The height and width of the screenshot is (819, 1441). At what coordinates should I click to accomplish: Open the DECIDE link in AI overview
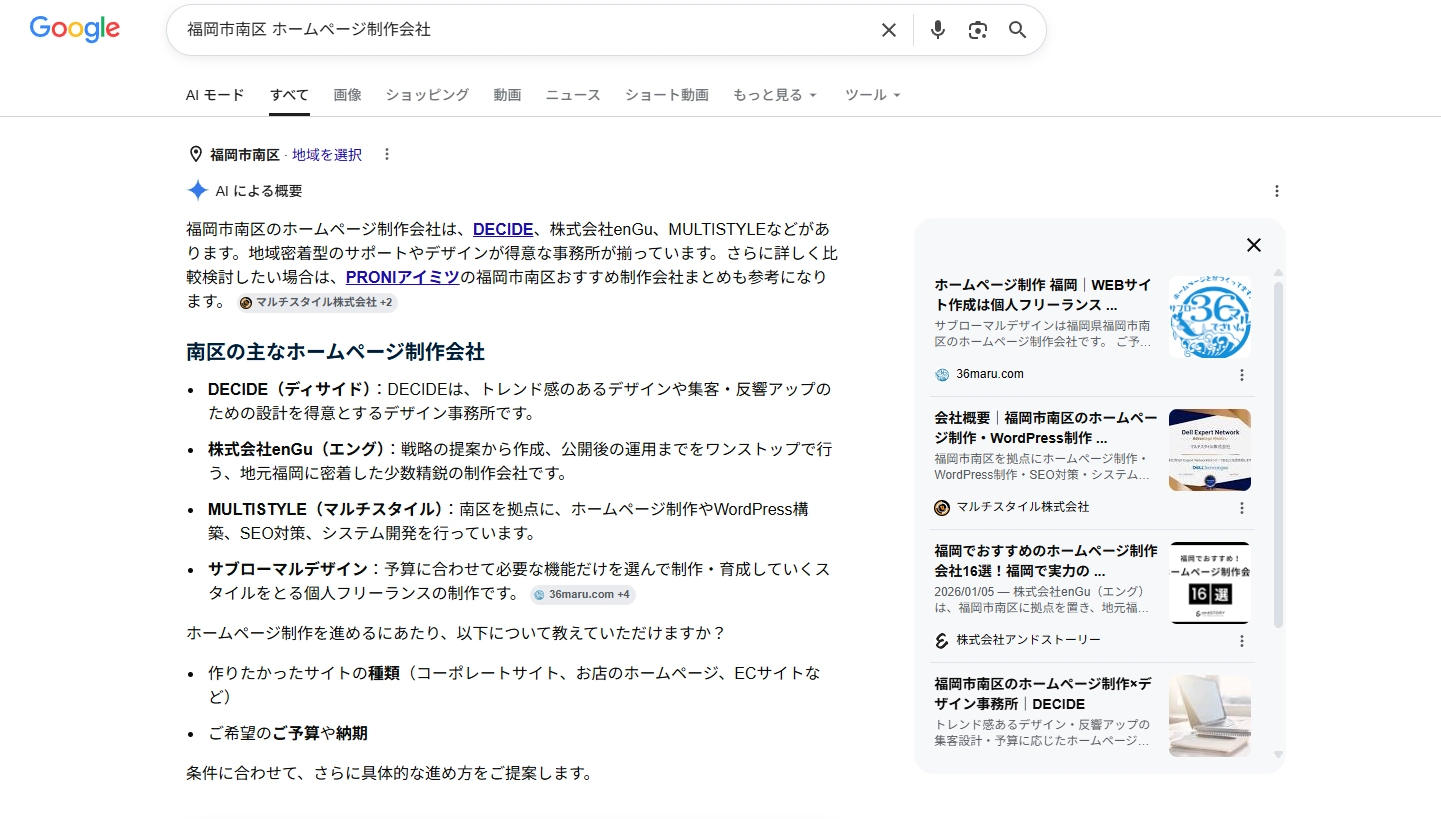click(x=503, y=229)
